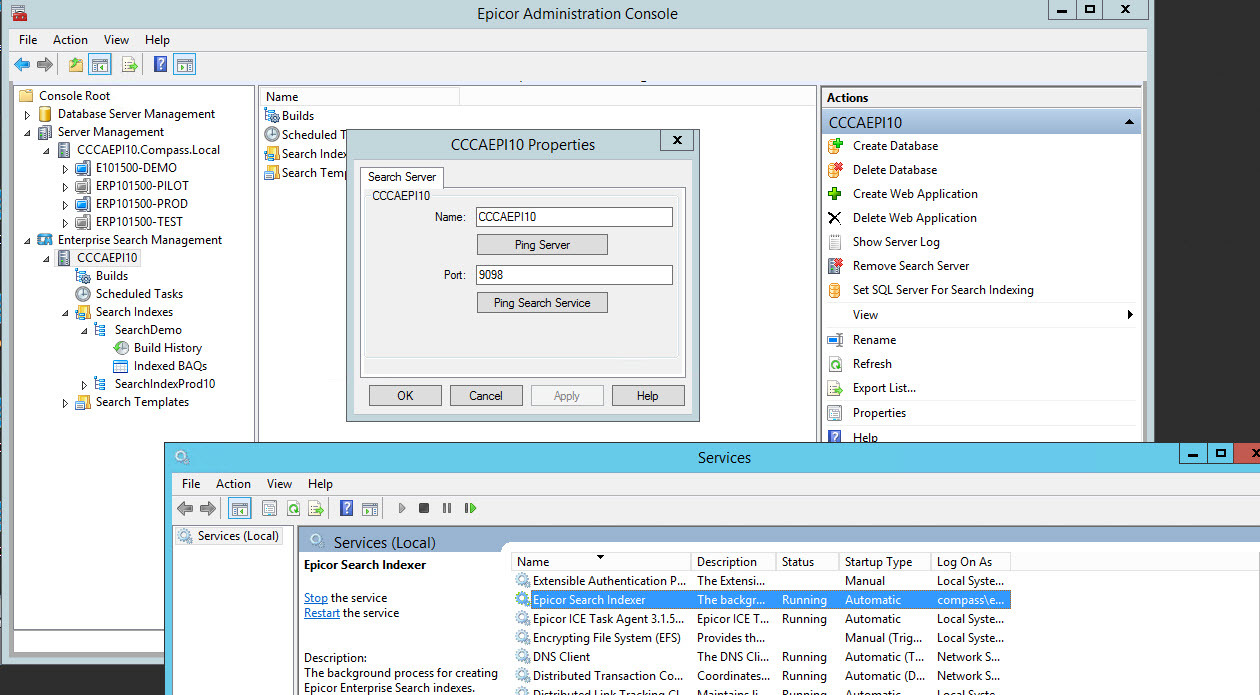Expand ERP101500-PILOT tree node
This screenshot has width=1260, height=695.
pos(66,186)
